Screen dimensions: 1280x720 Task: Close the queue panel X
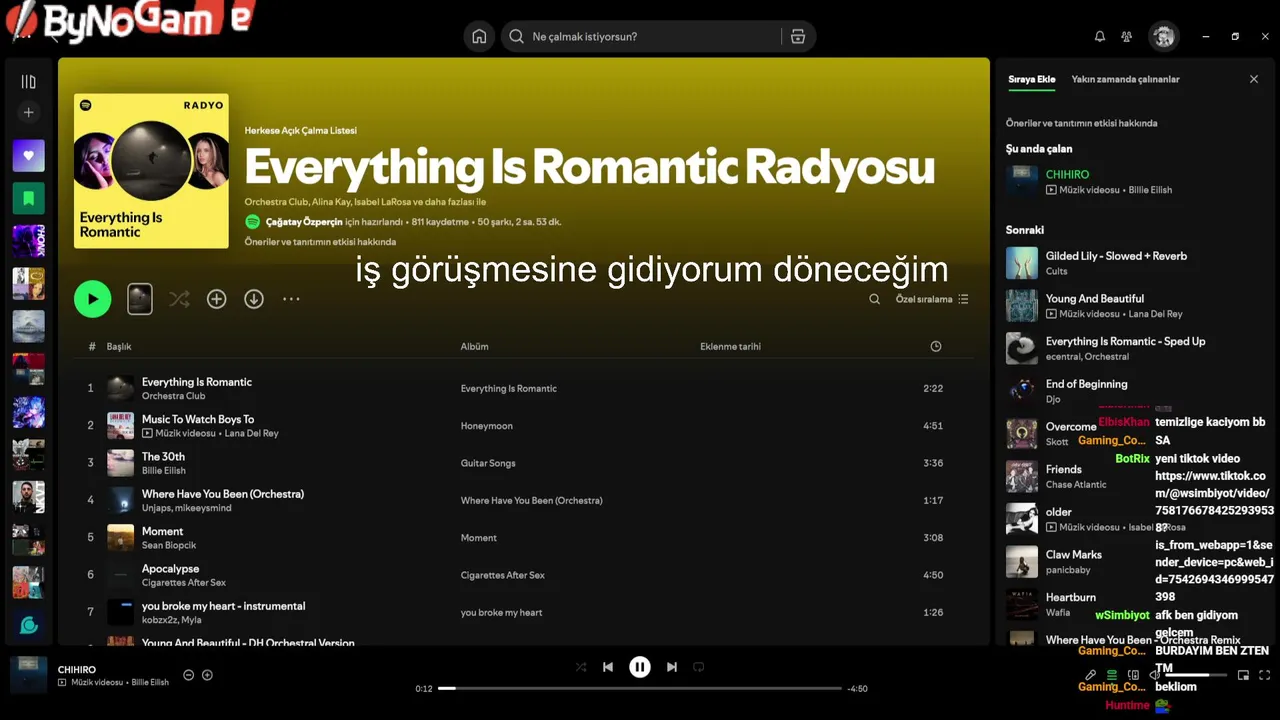coord(1254,79)
